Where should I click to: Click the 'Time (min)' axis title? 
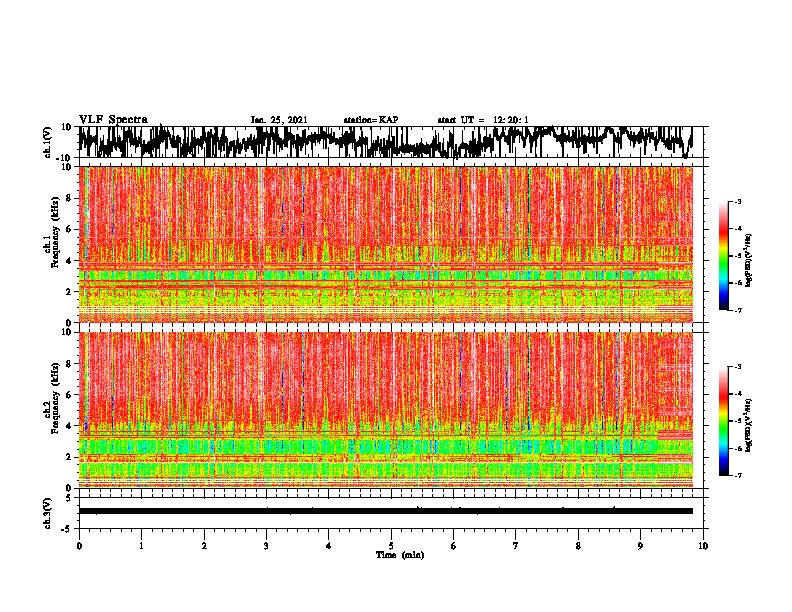click(x=400, y=555)
